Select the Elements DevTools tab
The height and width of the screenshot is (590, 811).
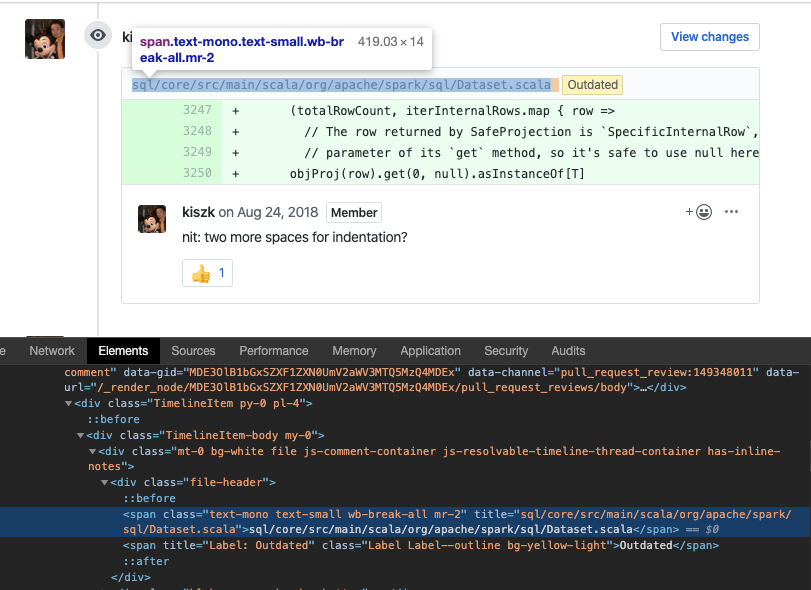[123, 351]
